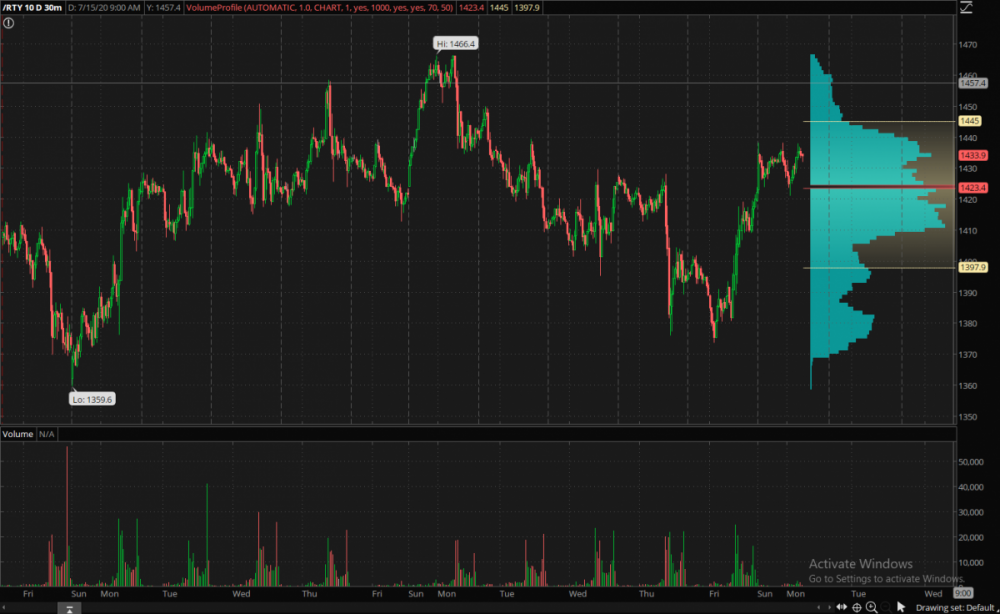Click the zoom in magnifier icon
1000x614 pixels.
[872, 606]
